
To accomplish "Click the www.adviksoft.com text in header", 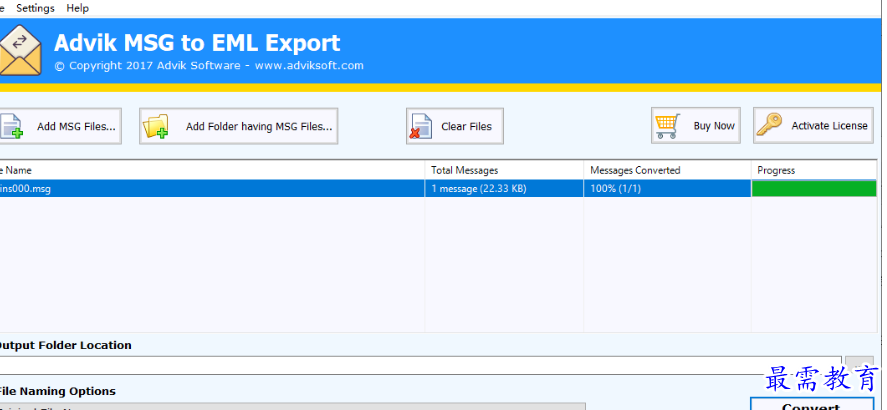I will [x=309, y=65].
